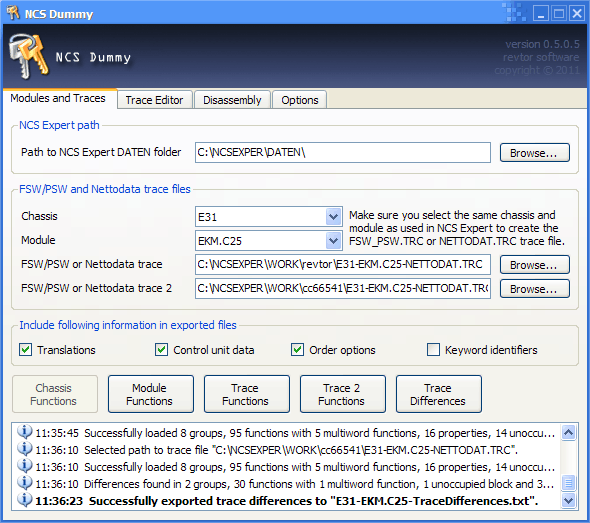Screen dimensions: 590x523
Task: Click the log scrollbar down arrow
Action: (569, 500)
